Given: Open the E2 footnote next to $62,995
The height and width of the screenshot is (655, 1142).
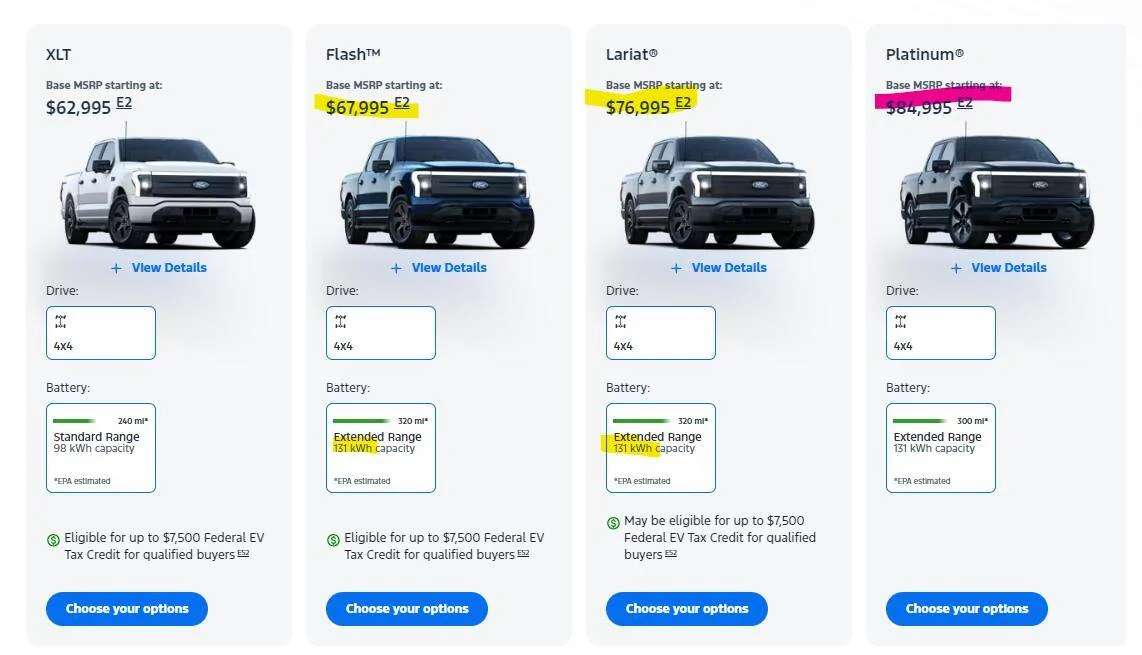Looking at the screenshot, I should click(x=124, y=103).
